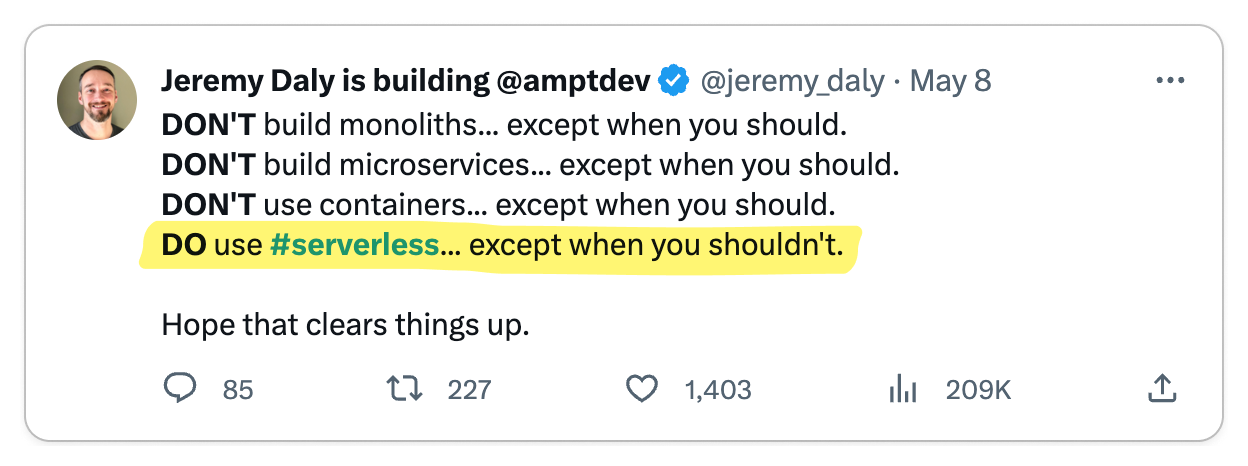Click the blue verified checkmark badge

pyautogui.click(x=674, y=81)
